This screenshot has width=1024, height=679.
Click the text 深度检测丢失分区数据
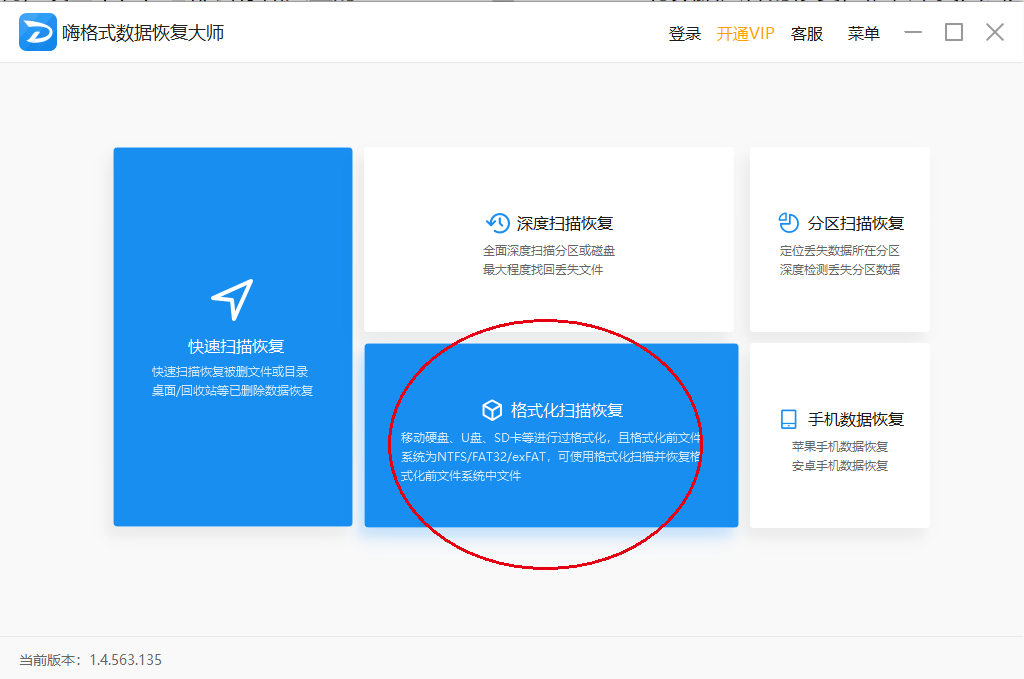coord(840,270)
